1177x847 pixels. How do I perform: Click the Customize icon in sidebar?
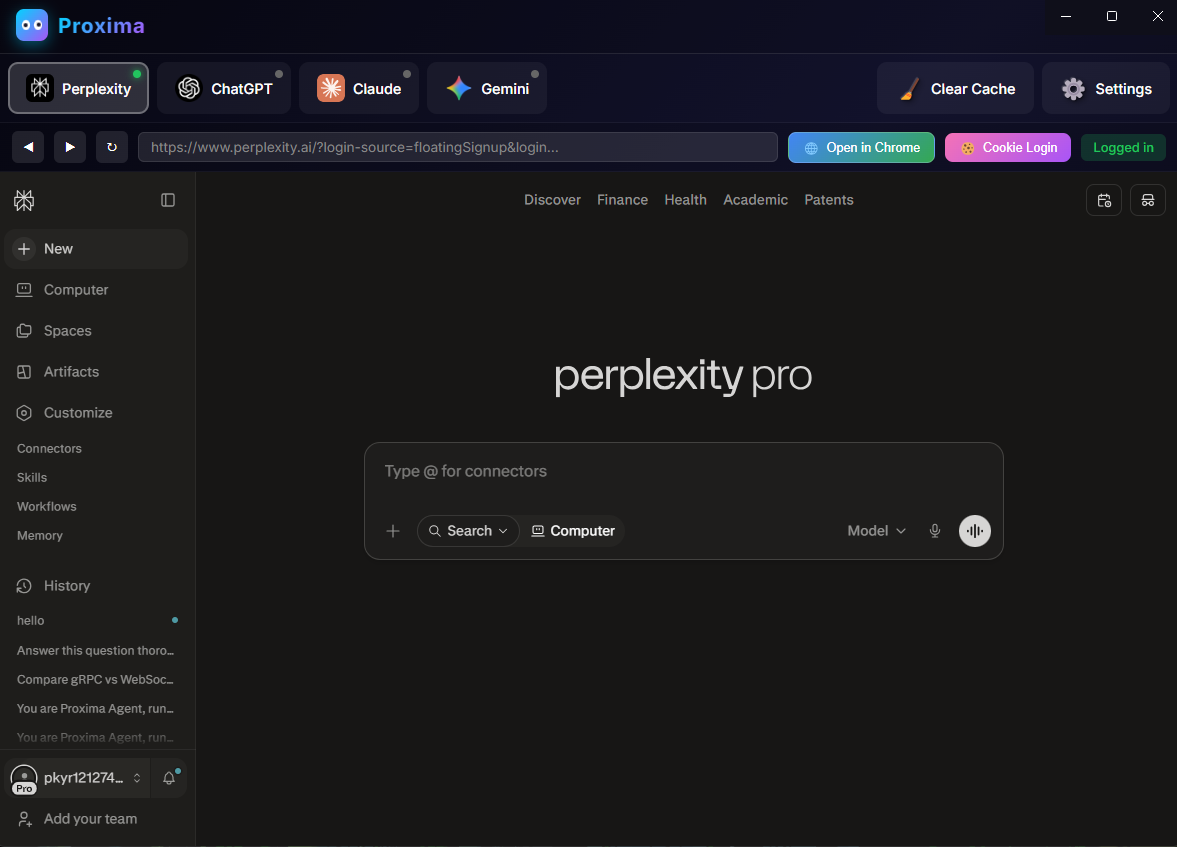24,413
